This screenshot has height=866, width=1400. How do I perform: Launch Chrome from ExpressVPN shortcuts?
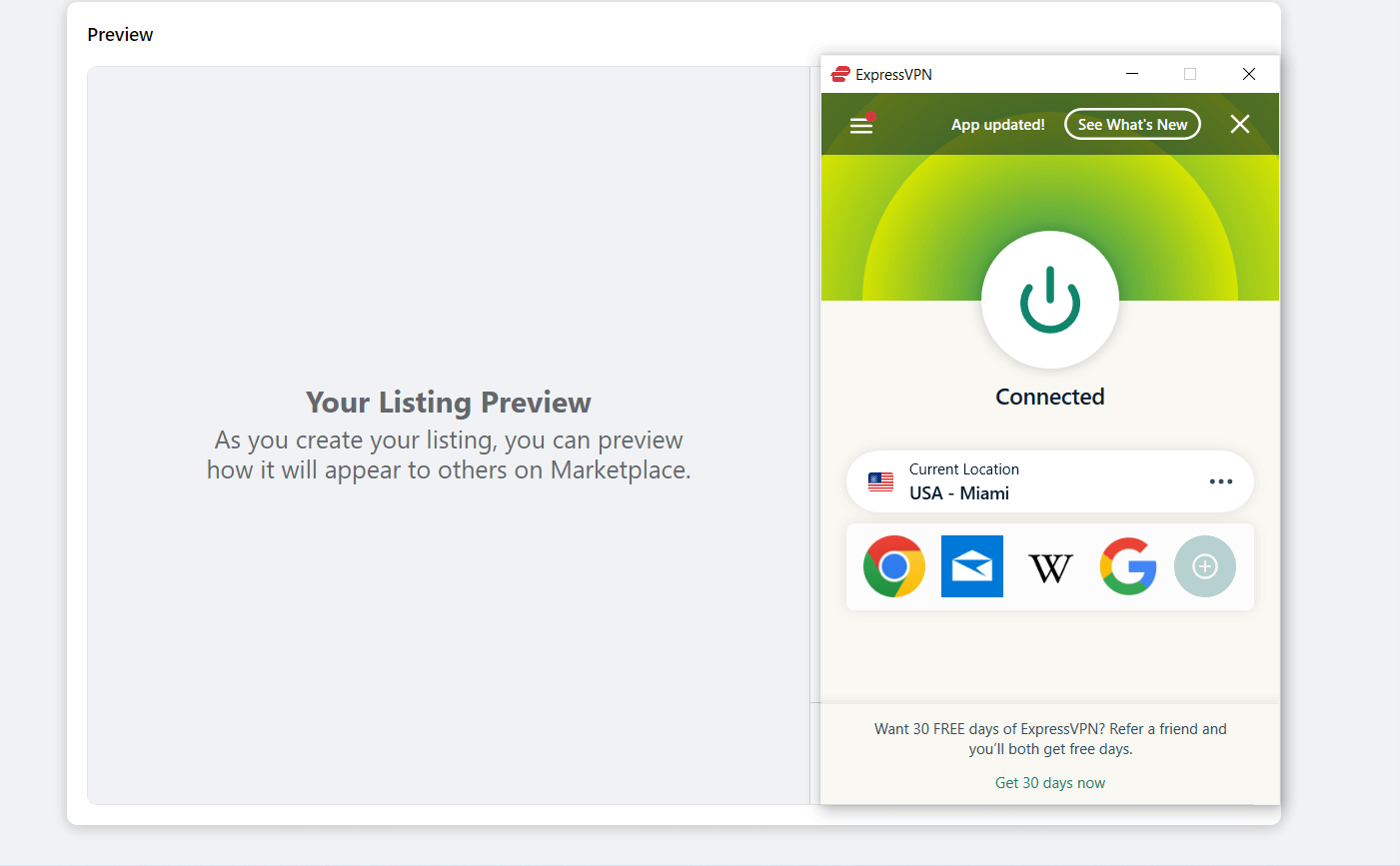click(894, 565)
